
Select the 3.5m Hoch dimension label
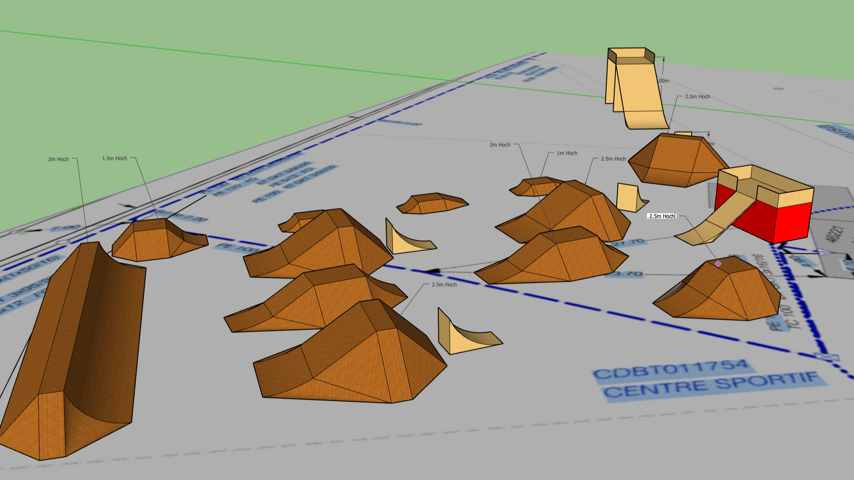click(x=444, y=285)
